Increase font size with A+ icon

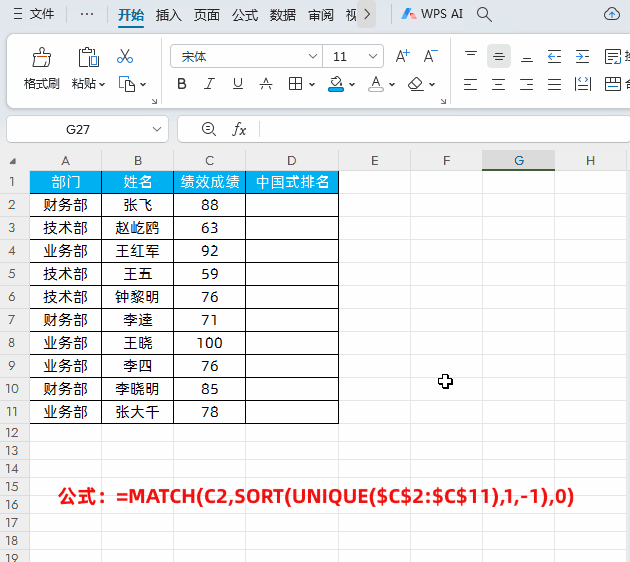(403, 56)
